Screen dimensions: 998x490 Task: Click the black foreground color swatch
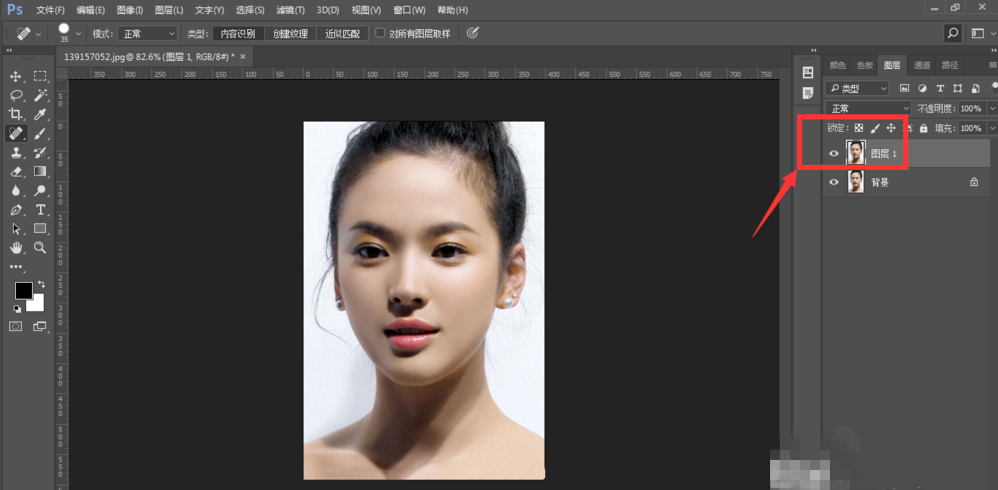click(22, 290)
